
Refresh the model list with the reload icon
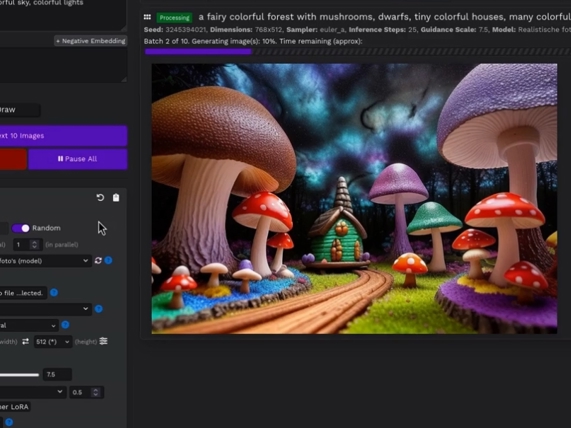coord(98,260)
